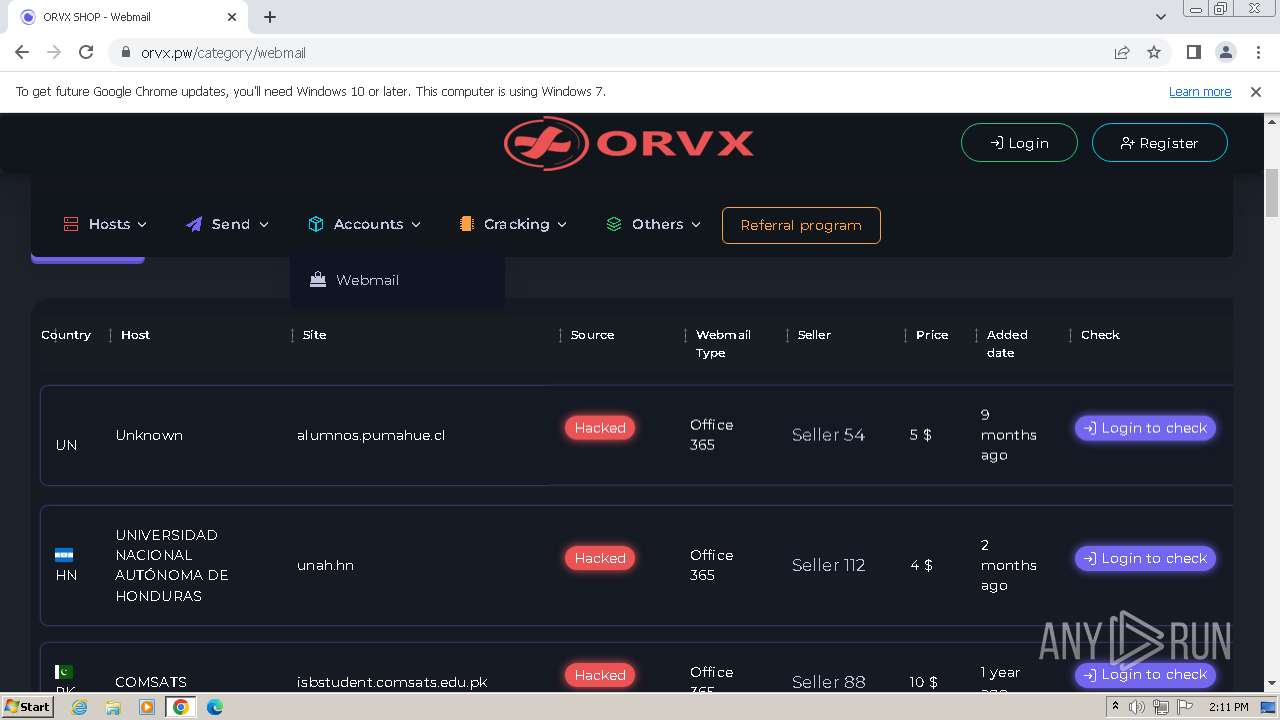Viewport: 1280px width, 720px height.
Task: Click Hacked badge for unah.hn
Action: click(600, 558)
